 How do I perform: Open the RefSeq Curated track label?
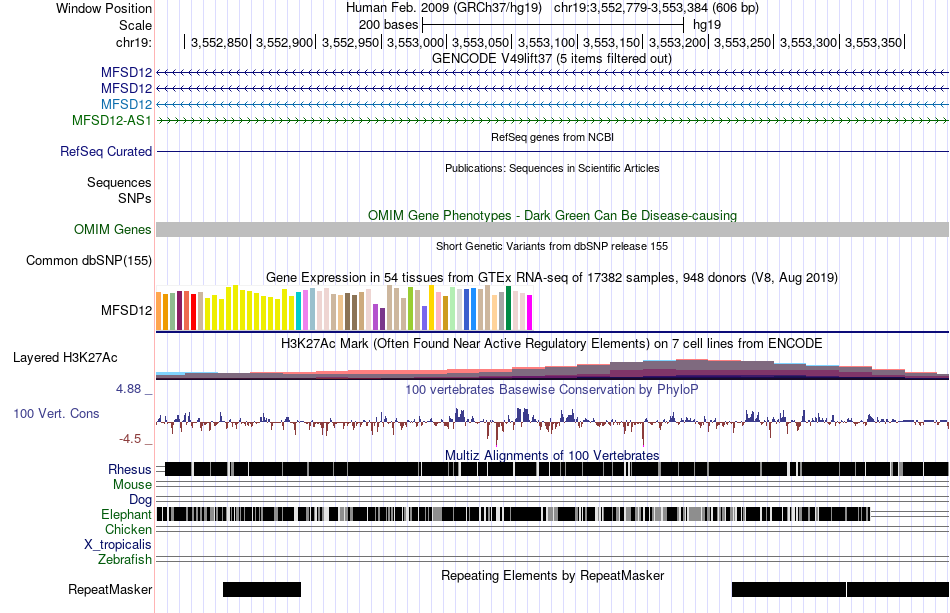[106, 151]
